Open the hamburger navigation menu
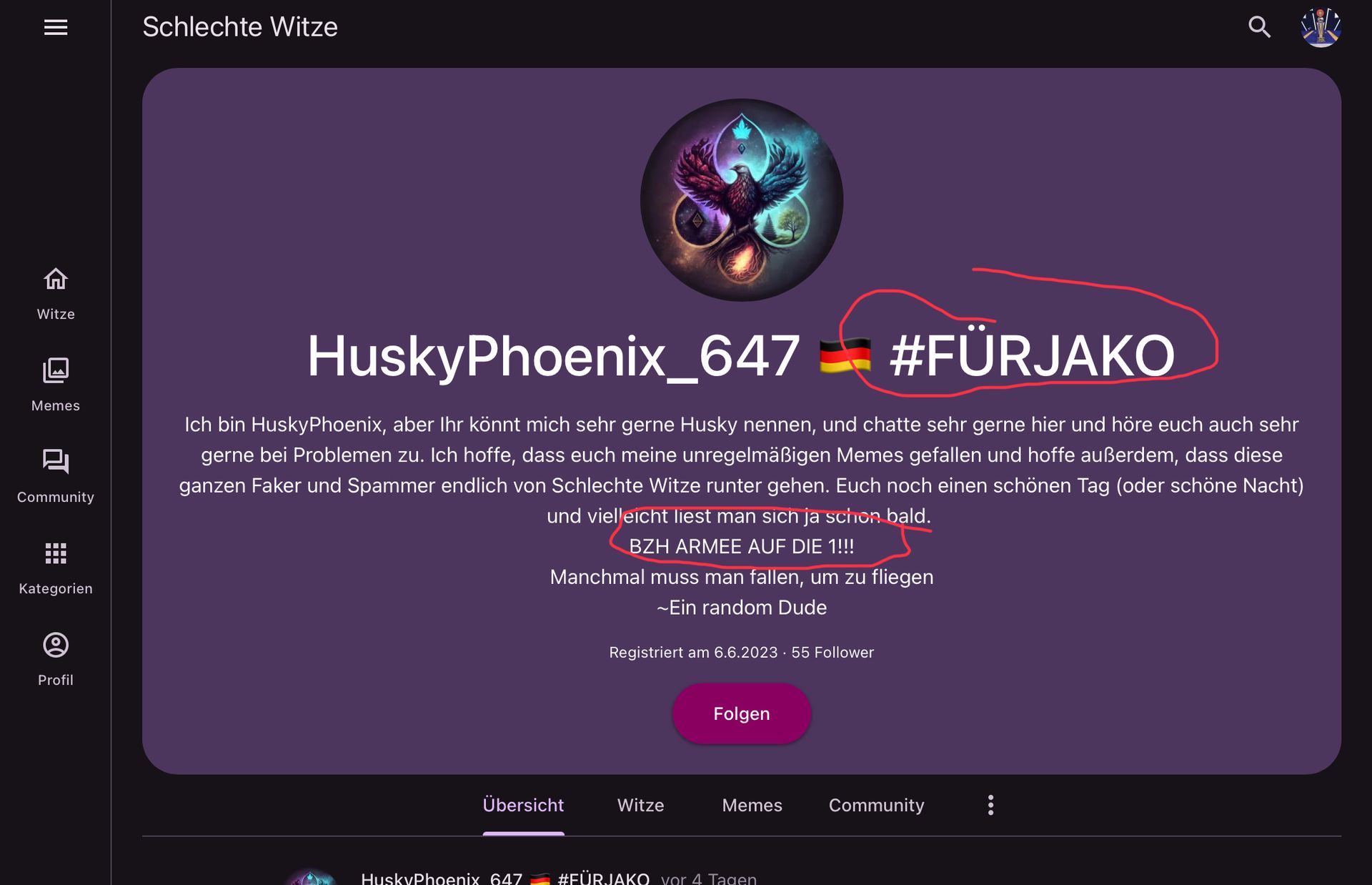Screen dimensions: 1372x885 tap(56, 27)
